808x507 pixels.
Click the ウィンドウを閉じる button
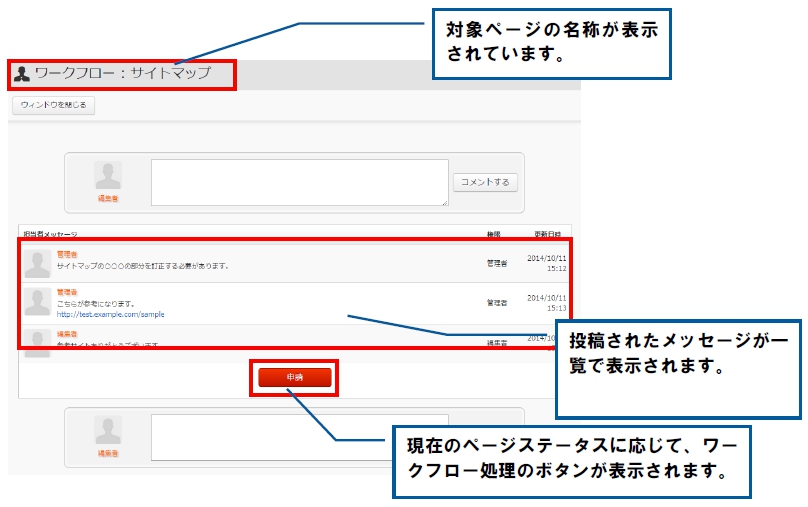coord(54,105)
